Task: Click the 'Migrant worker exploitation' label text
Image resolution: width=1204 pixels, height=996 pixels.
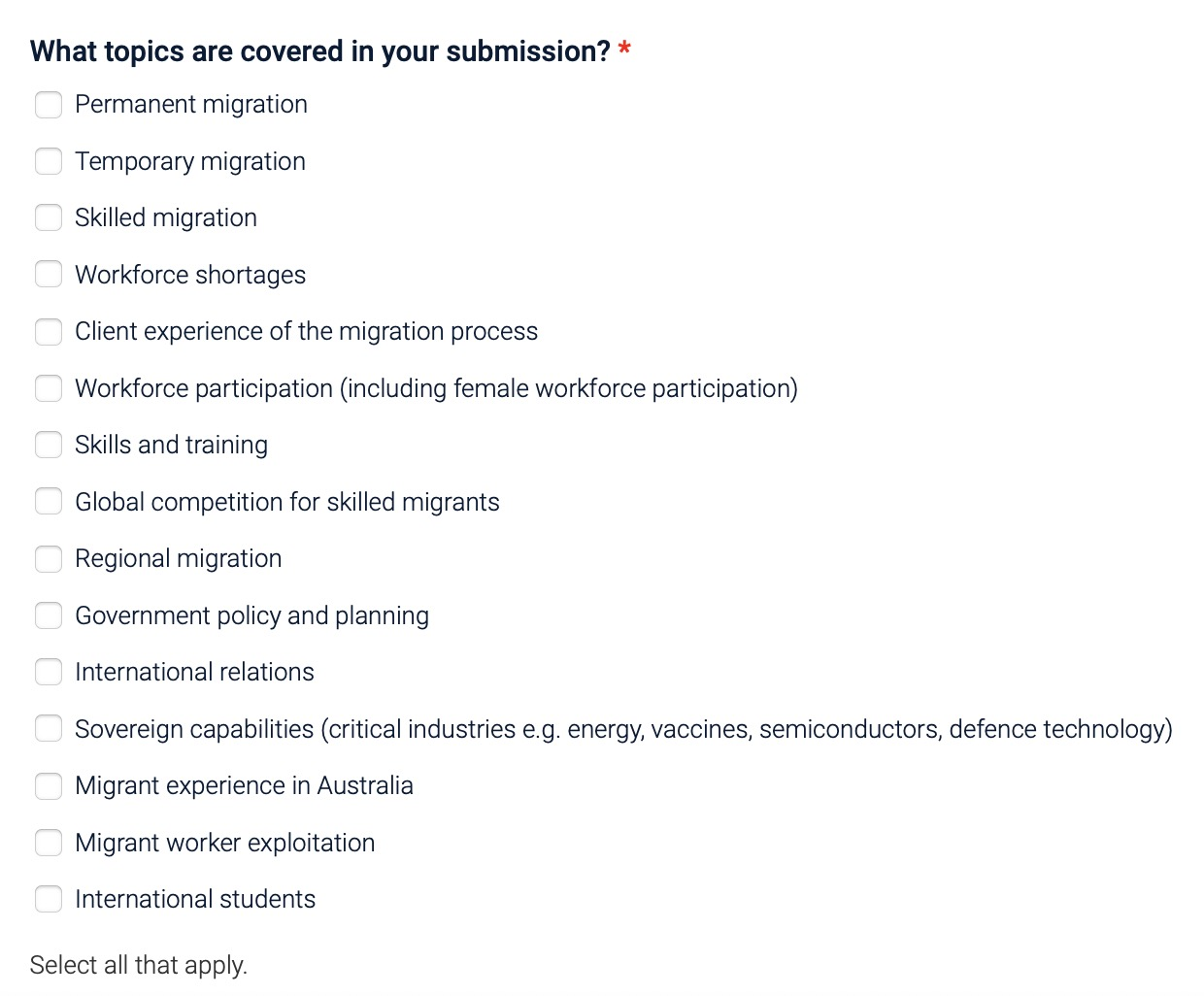Action: point(225,843)
